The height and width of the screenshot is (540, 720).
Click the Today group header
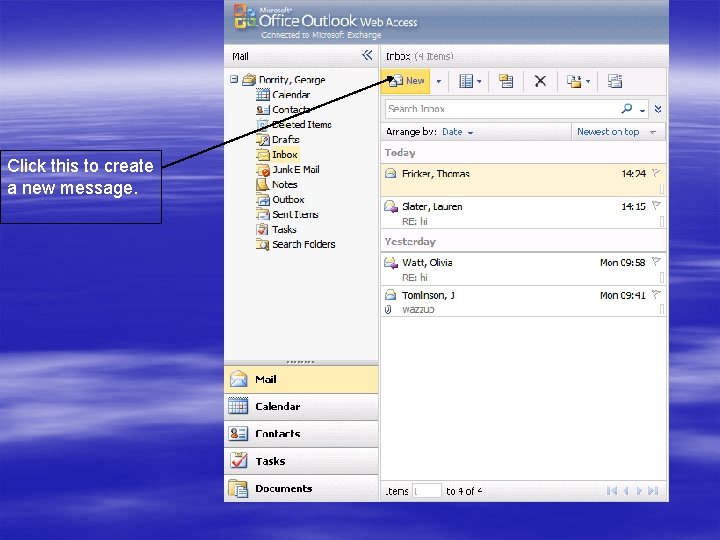tap(523, 152)
